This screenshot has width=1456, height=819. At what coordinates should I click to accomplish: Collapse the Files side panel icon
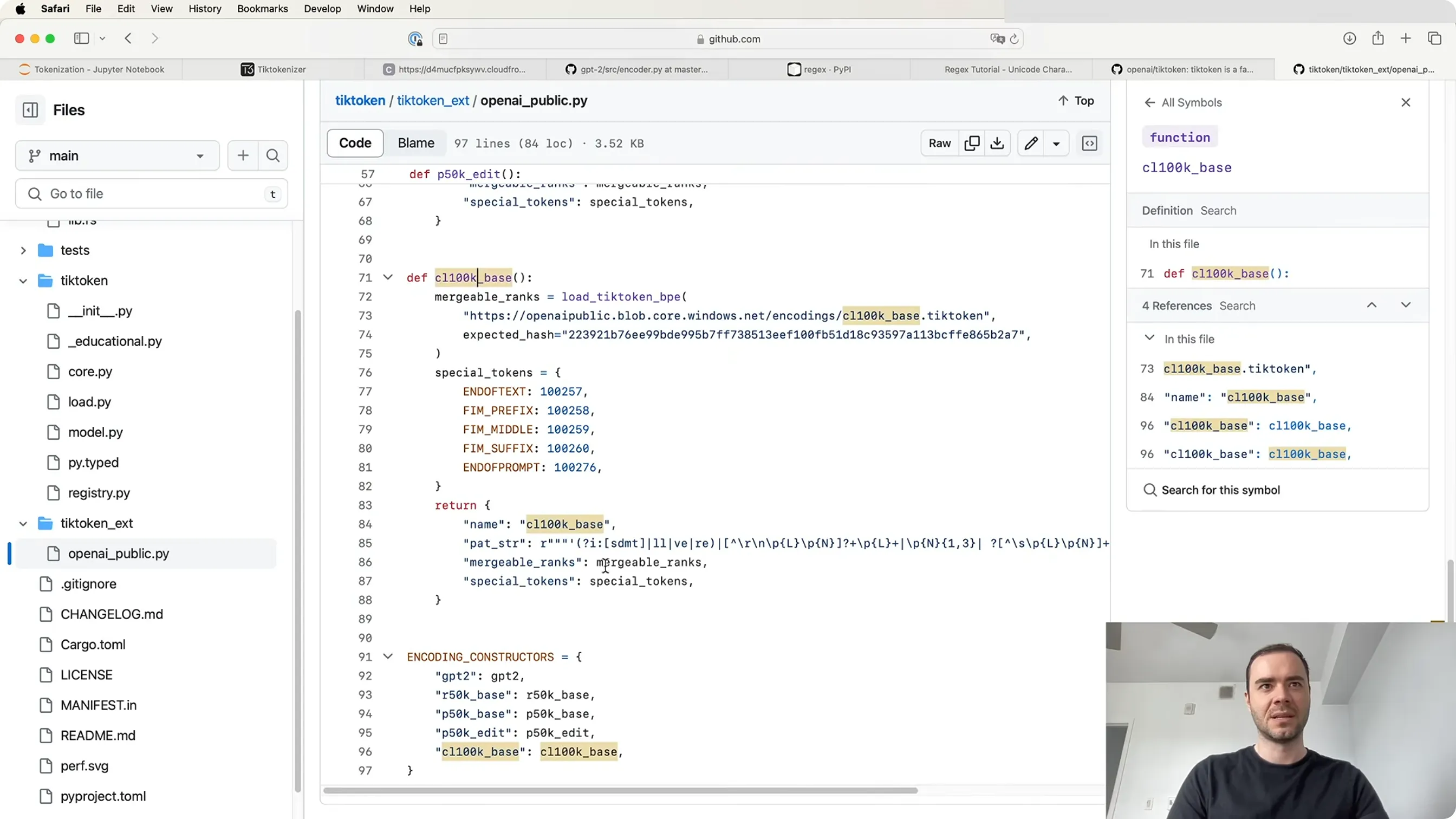click(x=30, y=109)
